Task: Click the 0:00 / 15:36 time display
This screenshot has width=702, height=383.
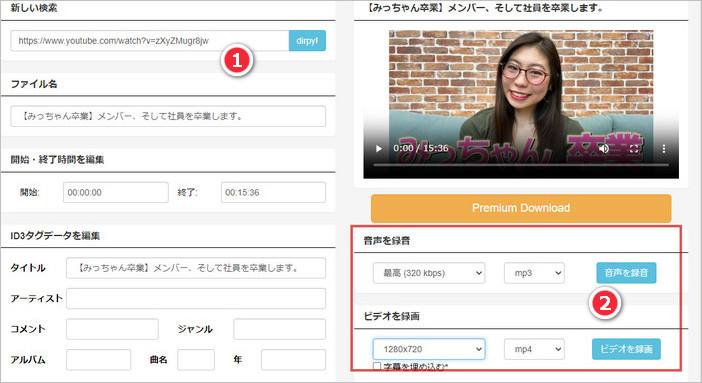Action: (x=421, y=148)
